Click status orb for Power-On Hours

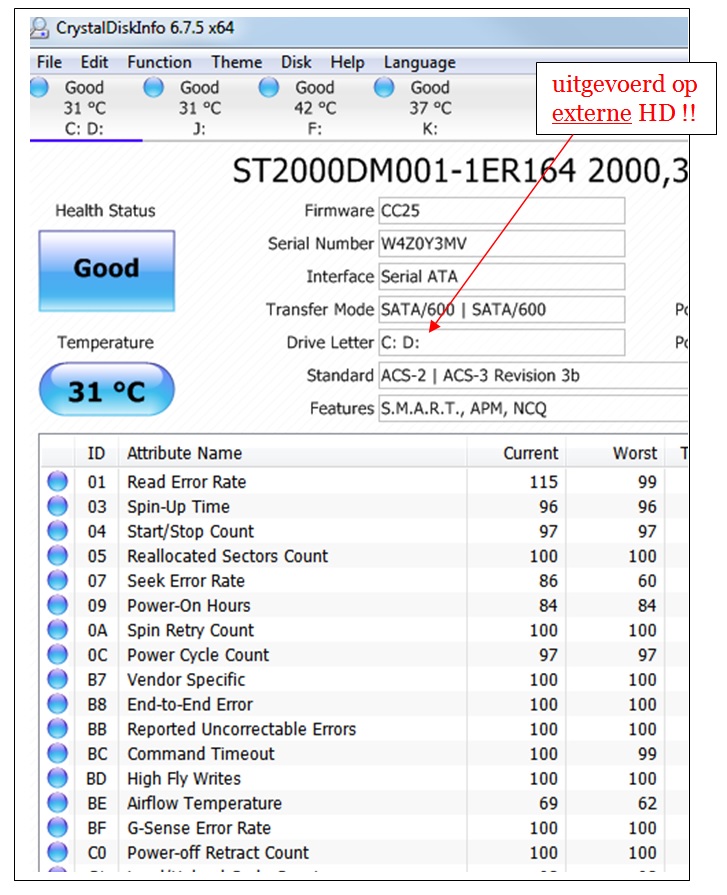57,605
